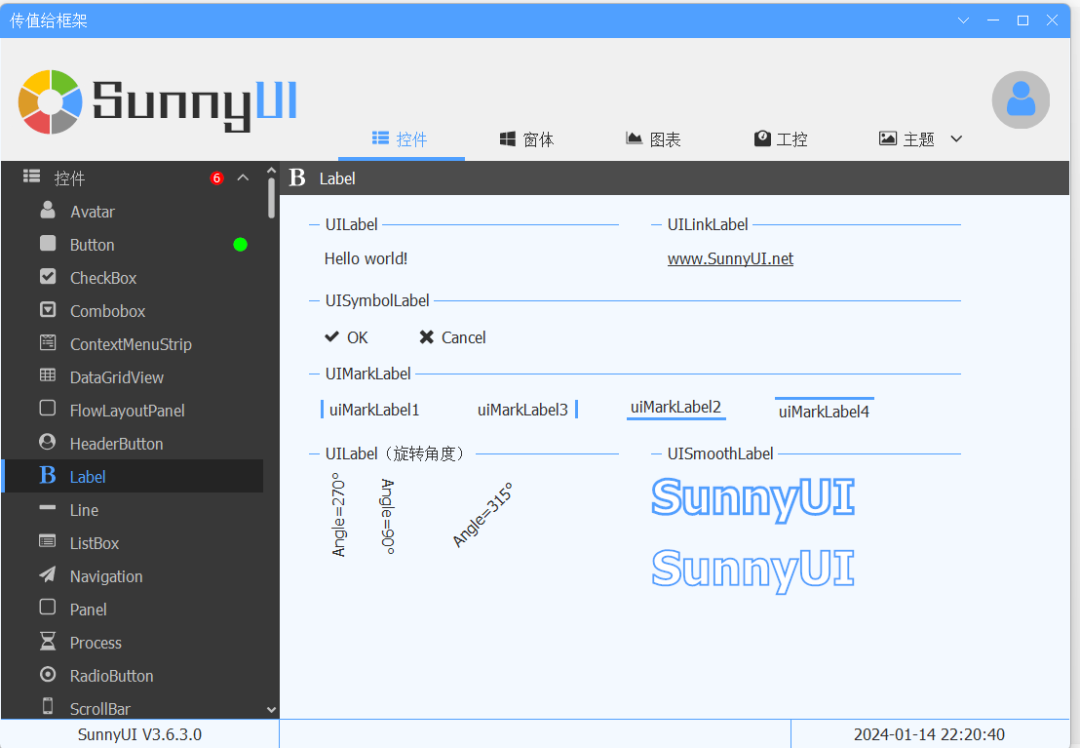This screenshot has height=748, width=1080.
Task: Collapse the 控件 sidebar group chevron
Action: pos(242,178)
